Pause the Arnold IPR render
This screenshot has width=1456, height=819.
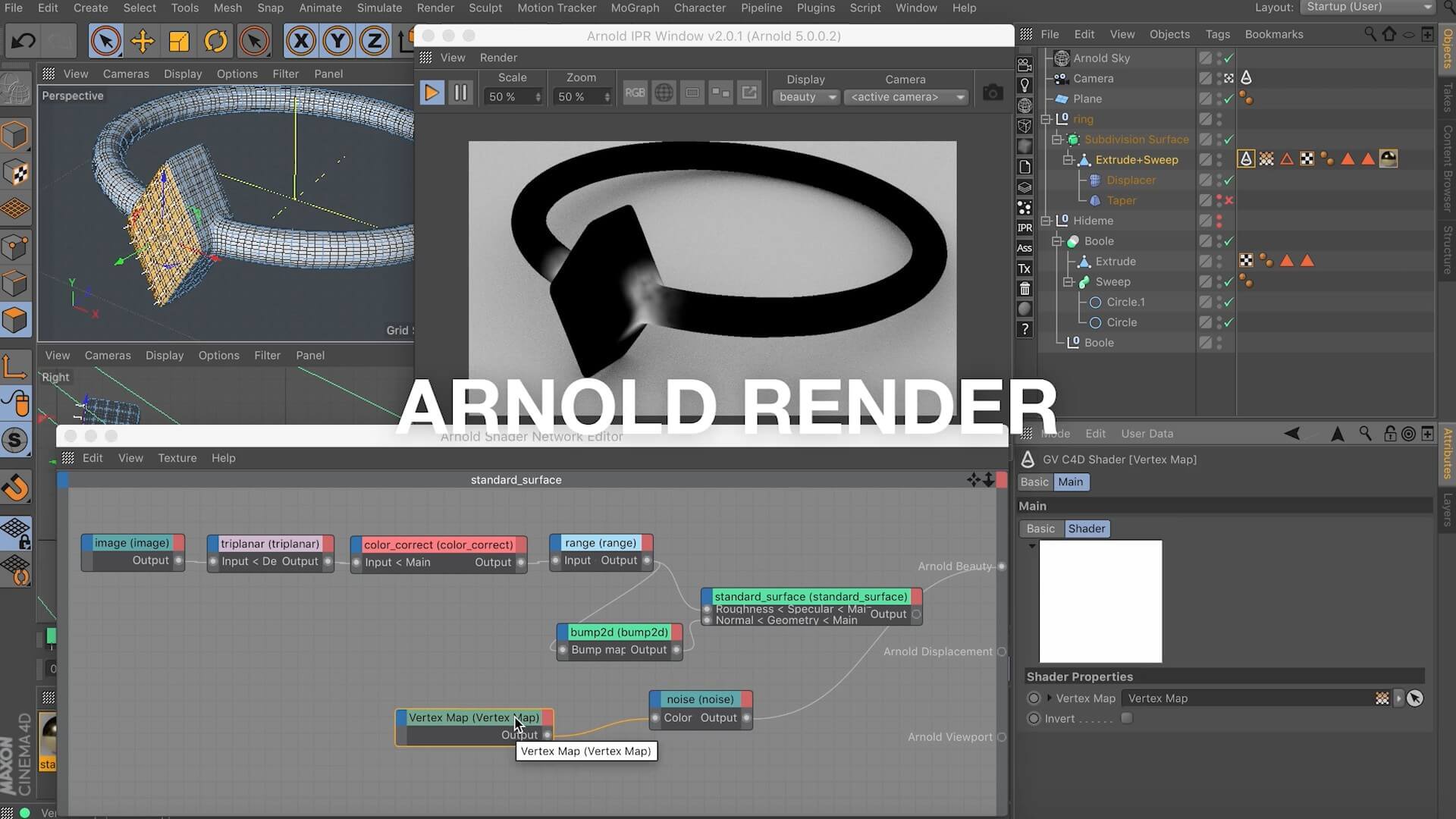click(460, 93)
